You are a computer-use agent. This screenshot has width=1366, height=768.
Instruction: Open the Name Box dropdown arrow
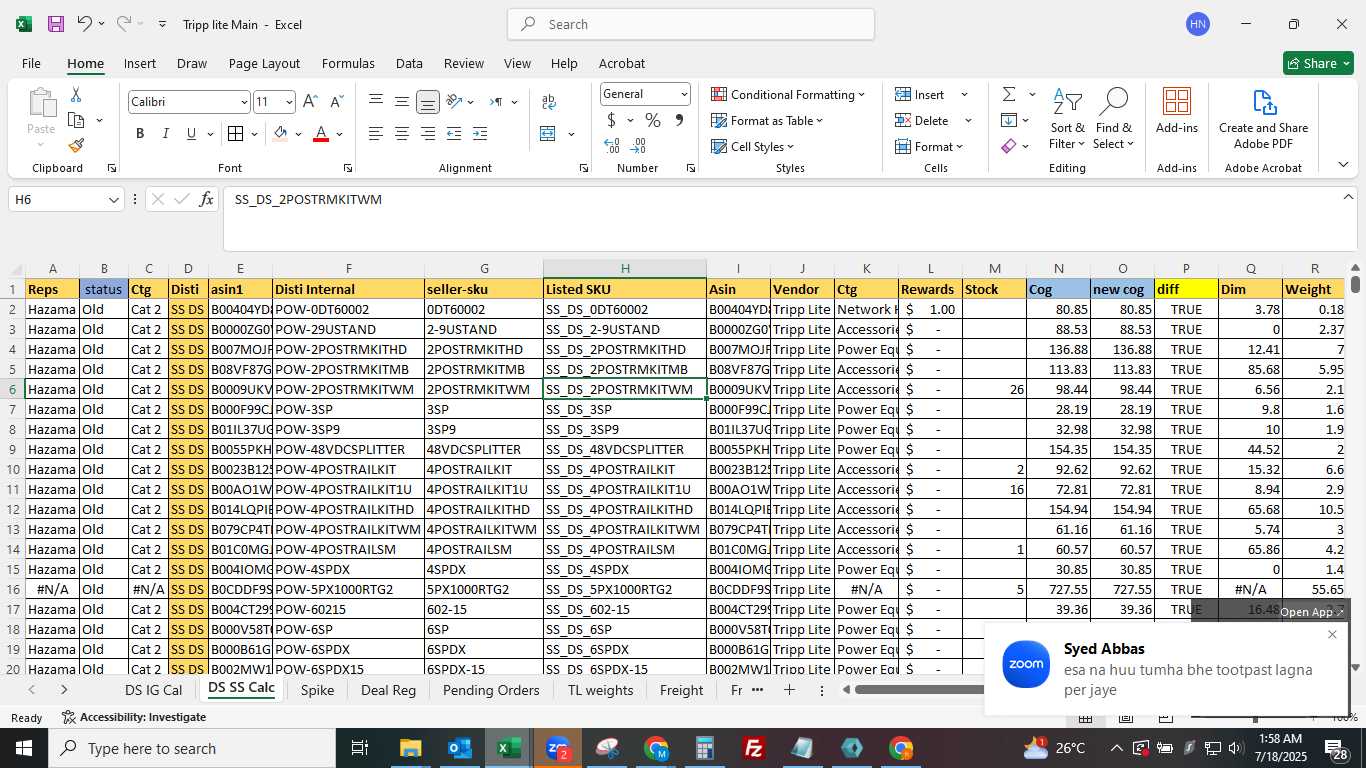click(x=114, y=200)
